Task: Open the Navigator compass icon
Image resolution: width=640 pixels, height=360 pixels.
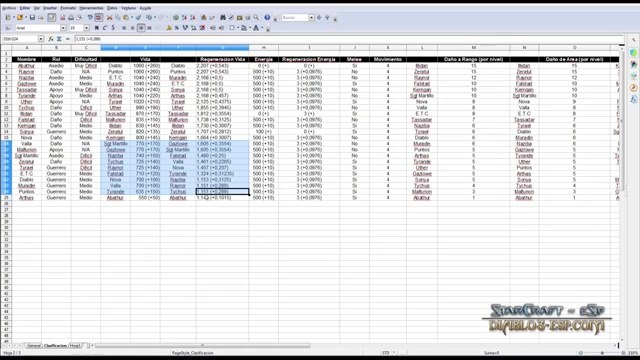Action: click(231, 18)
